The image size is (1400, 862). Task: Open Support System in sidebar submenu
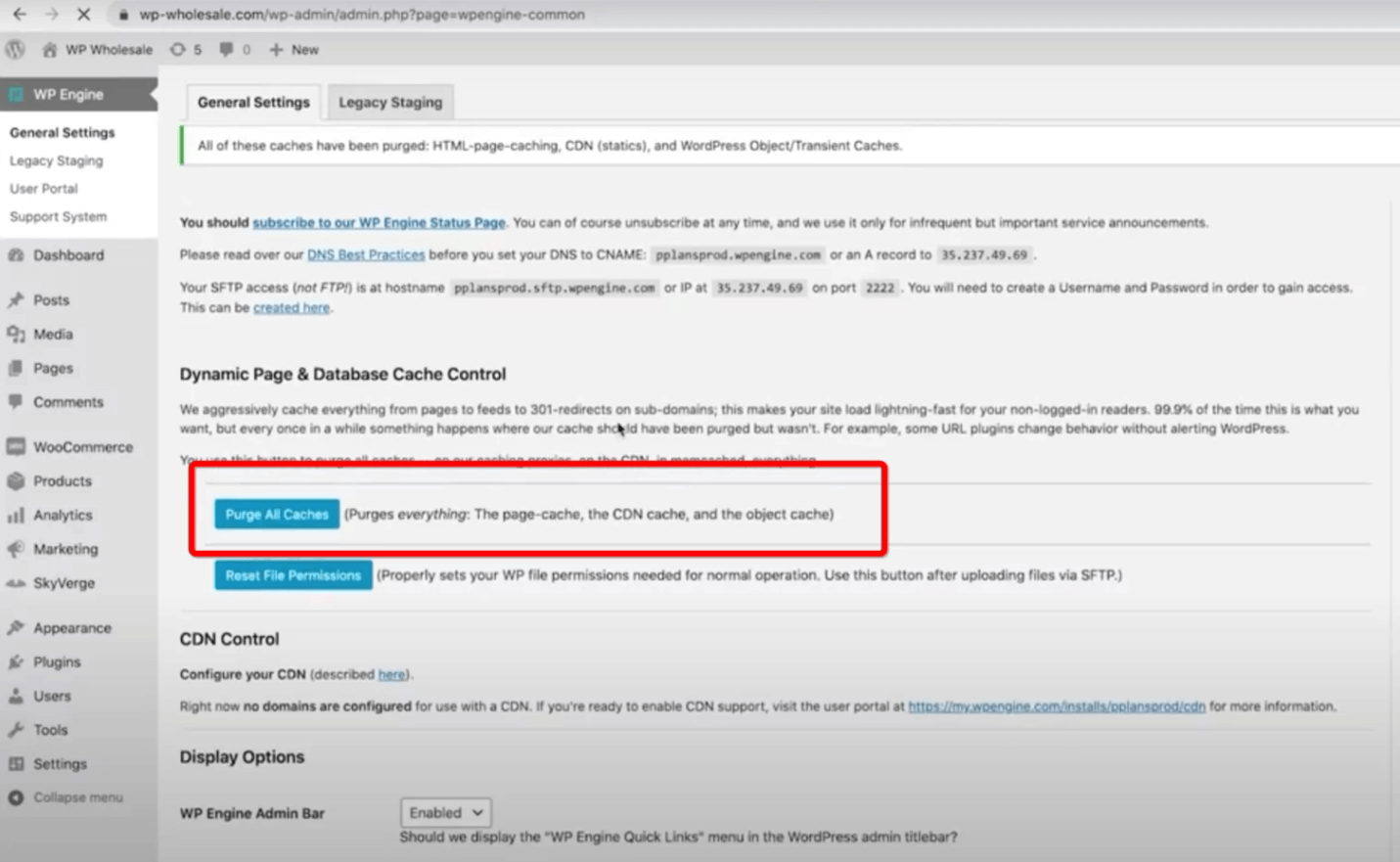(x=58, y=217)
